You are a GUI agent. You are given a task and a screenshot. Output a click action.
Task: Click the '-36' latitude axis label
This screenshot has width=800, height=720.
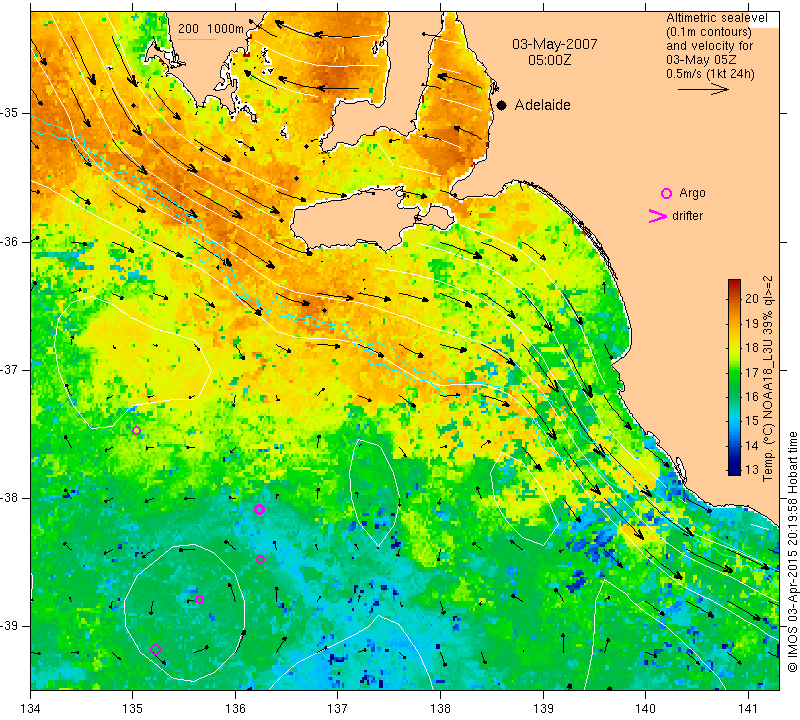tap(10, 242)
